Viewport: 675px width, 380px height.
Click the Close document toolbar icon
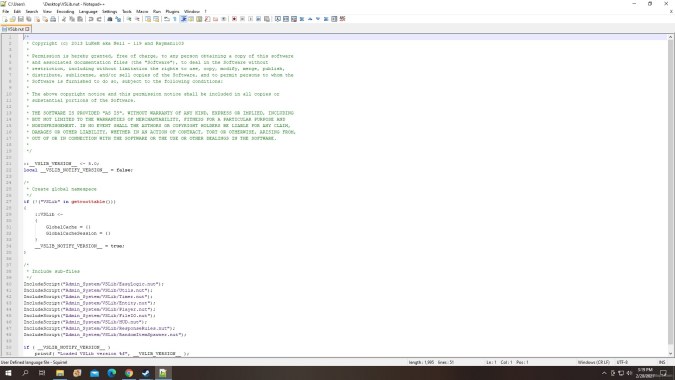37,19
